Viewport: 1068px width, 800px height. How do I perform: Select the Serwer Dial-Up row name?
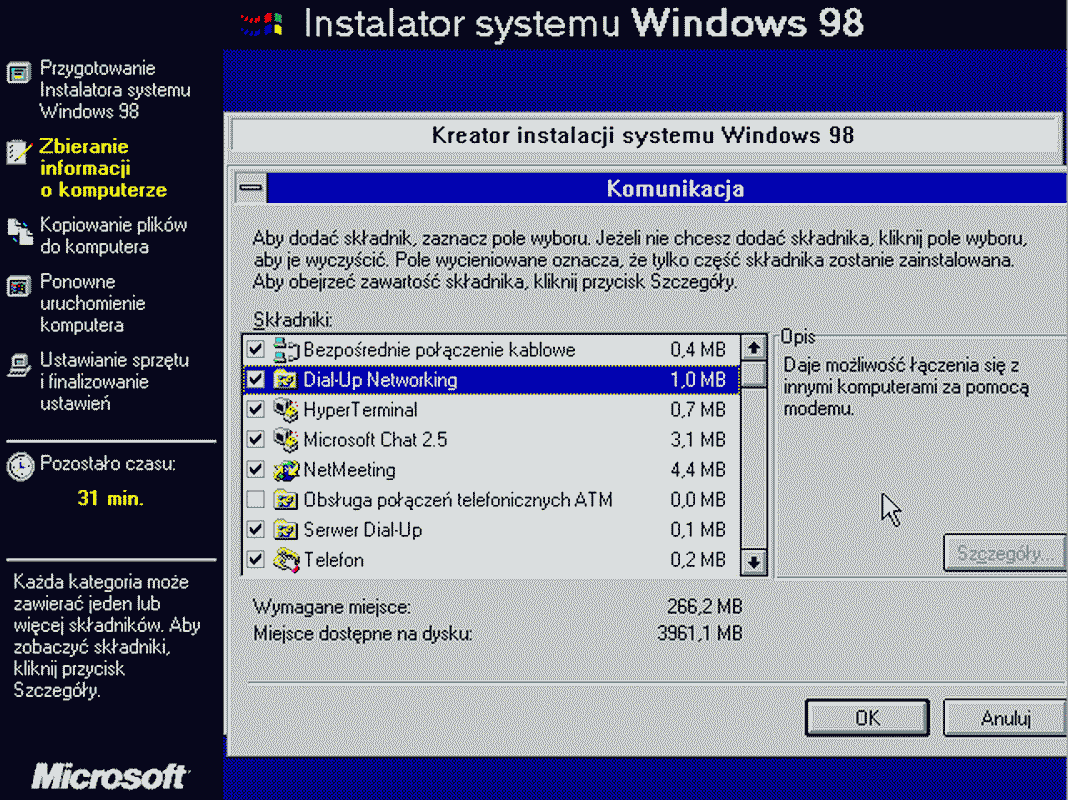click(x=362, y=530)
